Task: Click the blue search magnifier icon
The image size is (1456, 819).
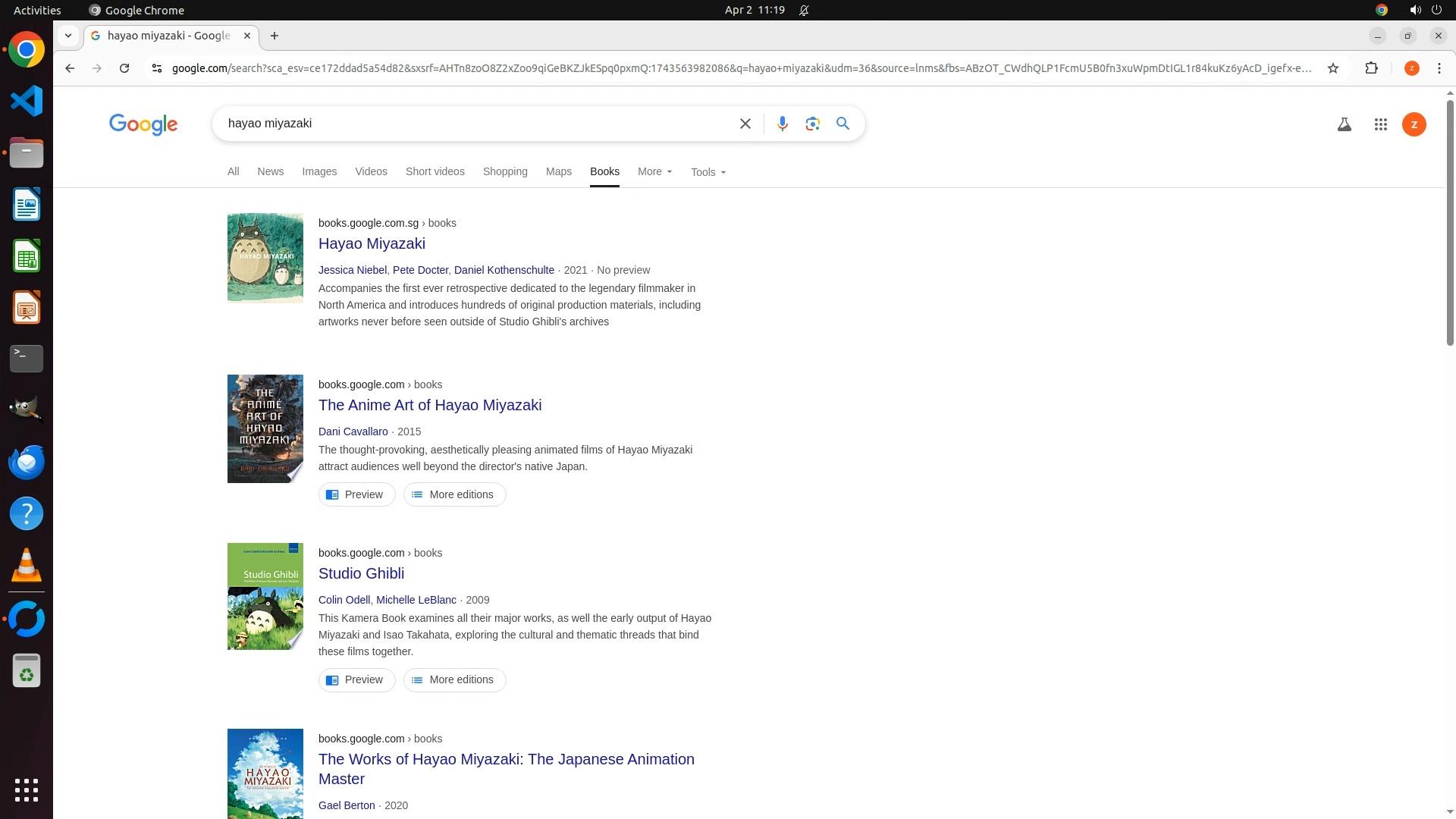Action: click(843, 124)
